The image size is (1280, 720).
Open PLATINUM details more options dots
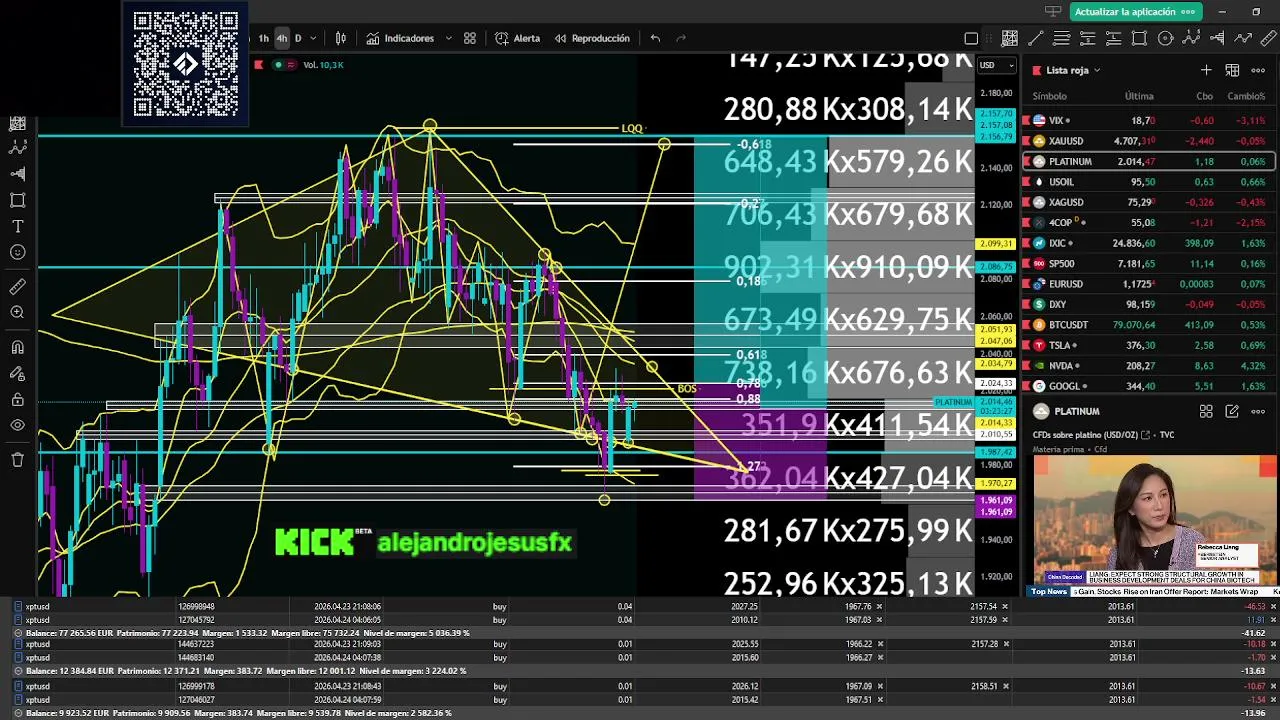tap(1258, 411)
